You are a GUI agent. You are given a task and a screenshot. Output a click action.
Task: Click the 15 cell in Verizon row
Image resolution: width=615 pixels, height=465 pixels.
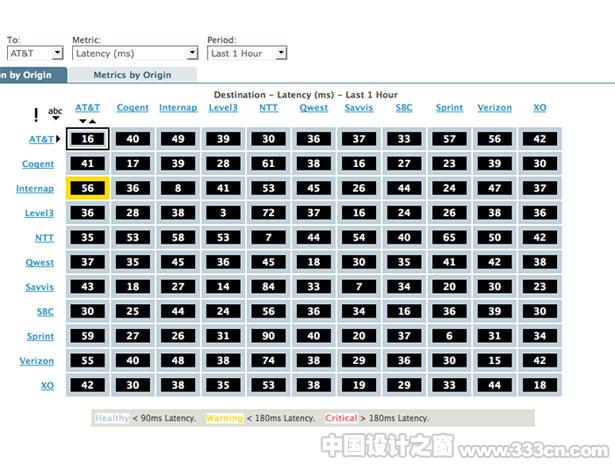click(495, 361)
